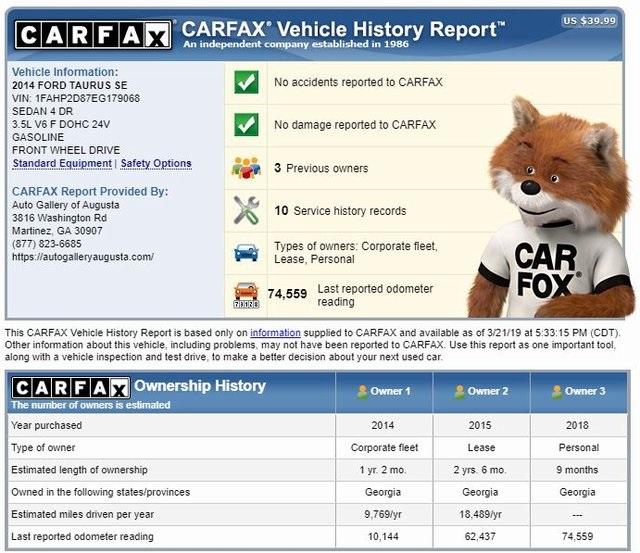
Task: Click the 74,559 odometer value in summary
Action: pos(287,294)
